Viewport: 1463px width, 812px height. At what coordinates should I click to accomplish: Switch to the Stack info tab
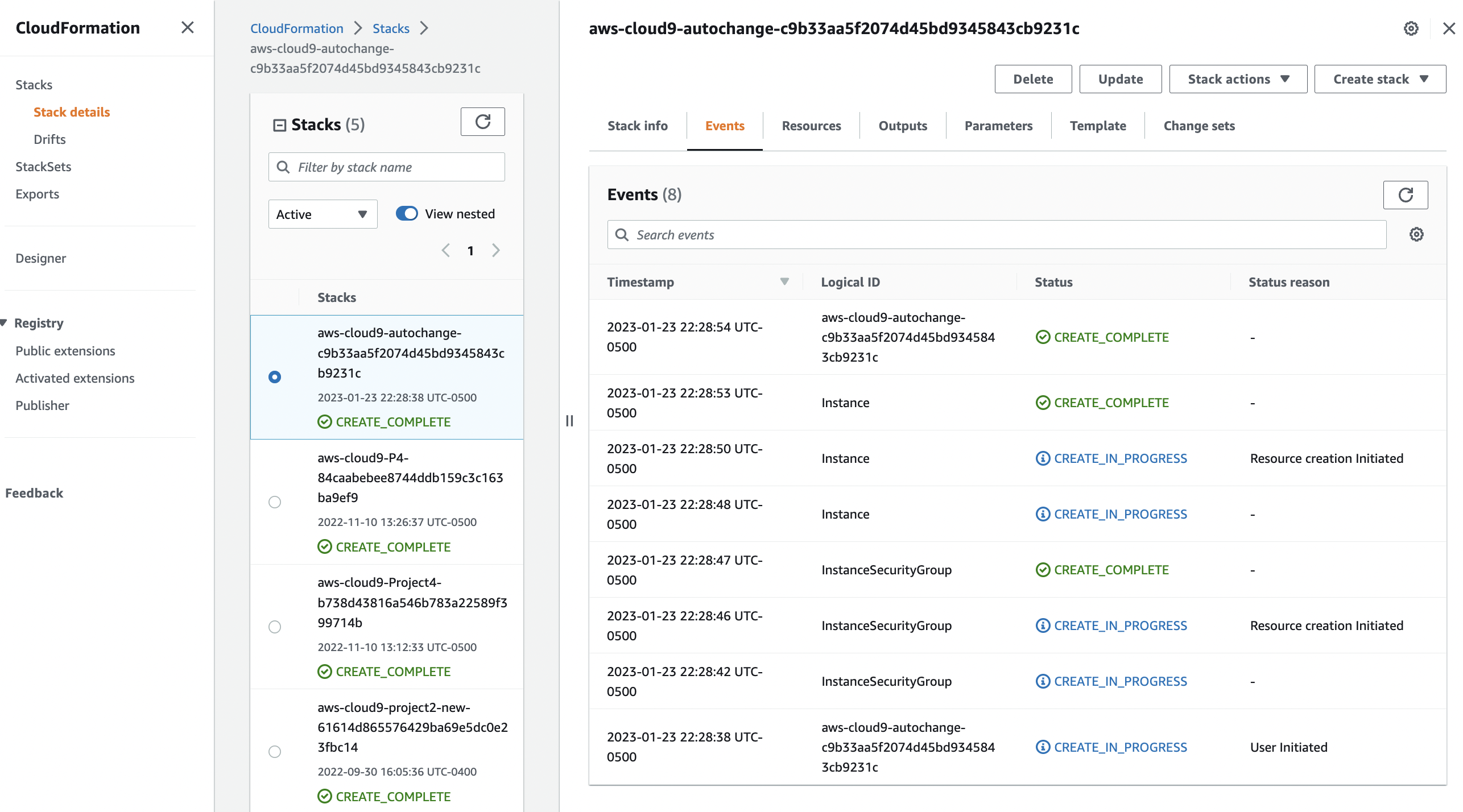[x=638, y=126]
